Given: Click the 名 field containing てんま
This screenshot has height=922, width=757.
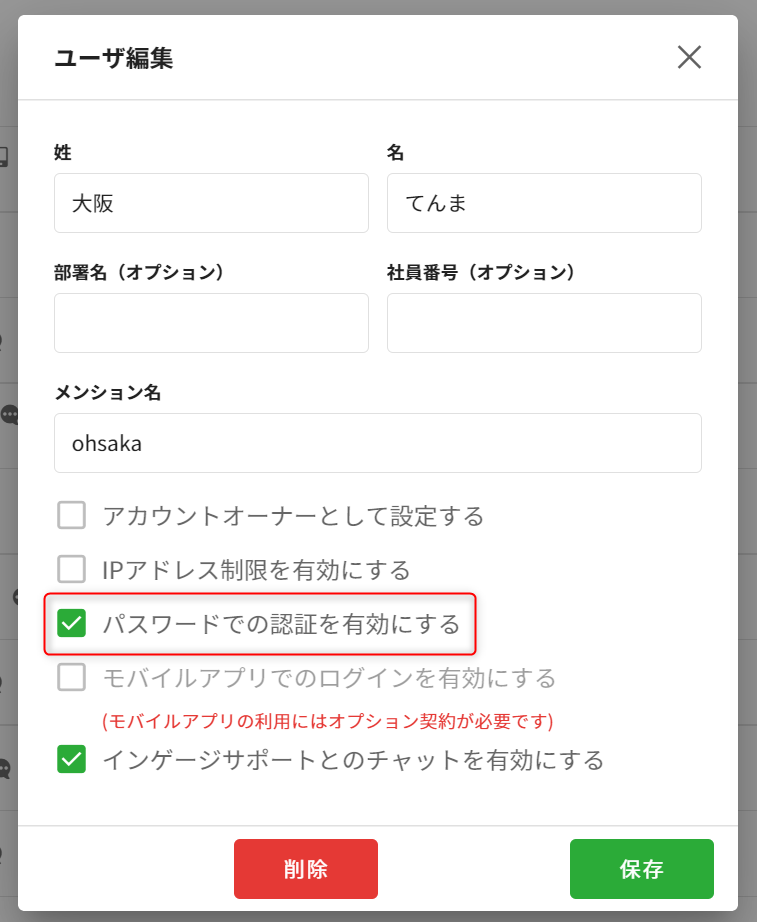Looking at the screenshot, I should coord(544,203).
